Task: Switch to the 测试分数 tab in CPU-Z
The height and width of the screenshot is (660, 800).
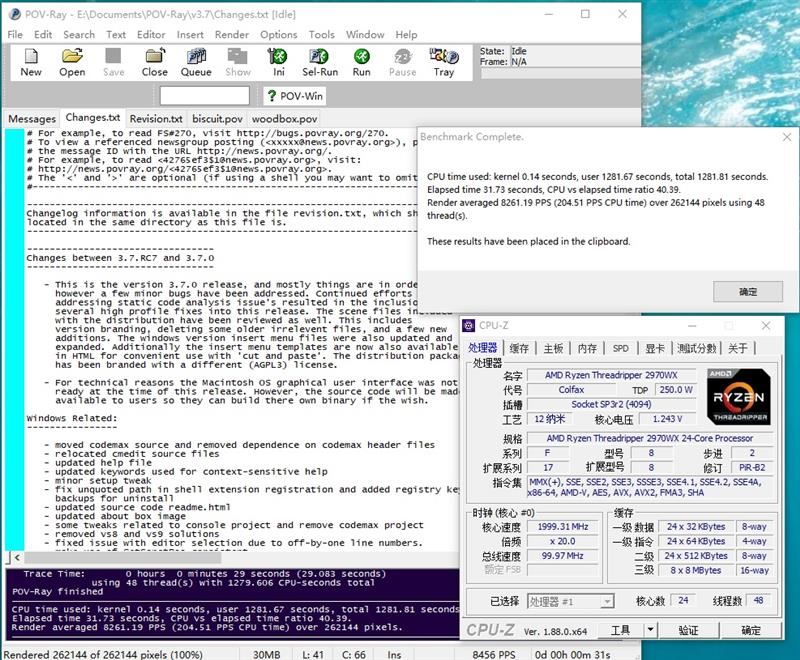Action: tap(696, 348)
